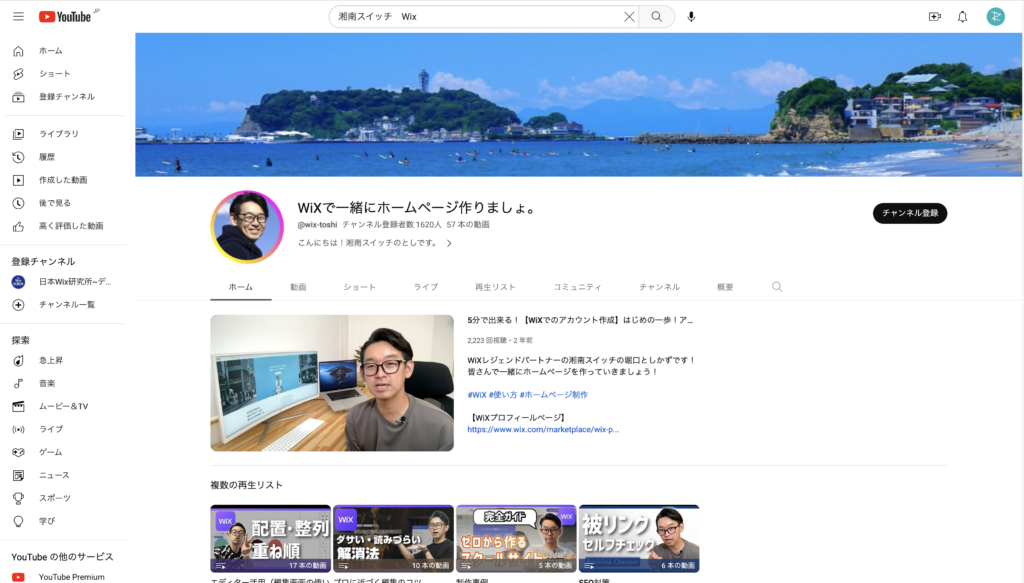The width and height of the screenshot is (1024, 583).
Task: Open the account avatar menu
Action: click(995, 17)
